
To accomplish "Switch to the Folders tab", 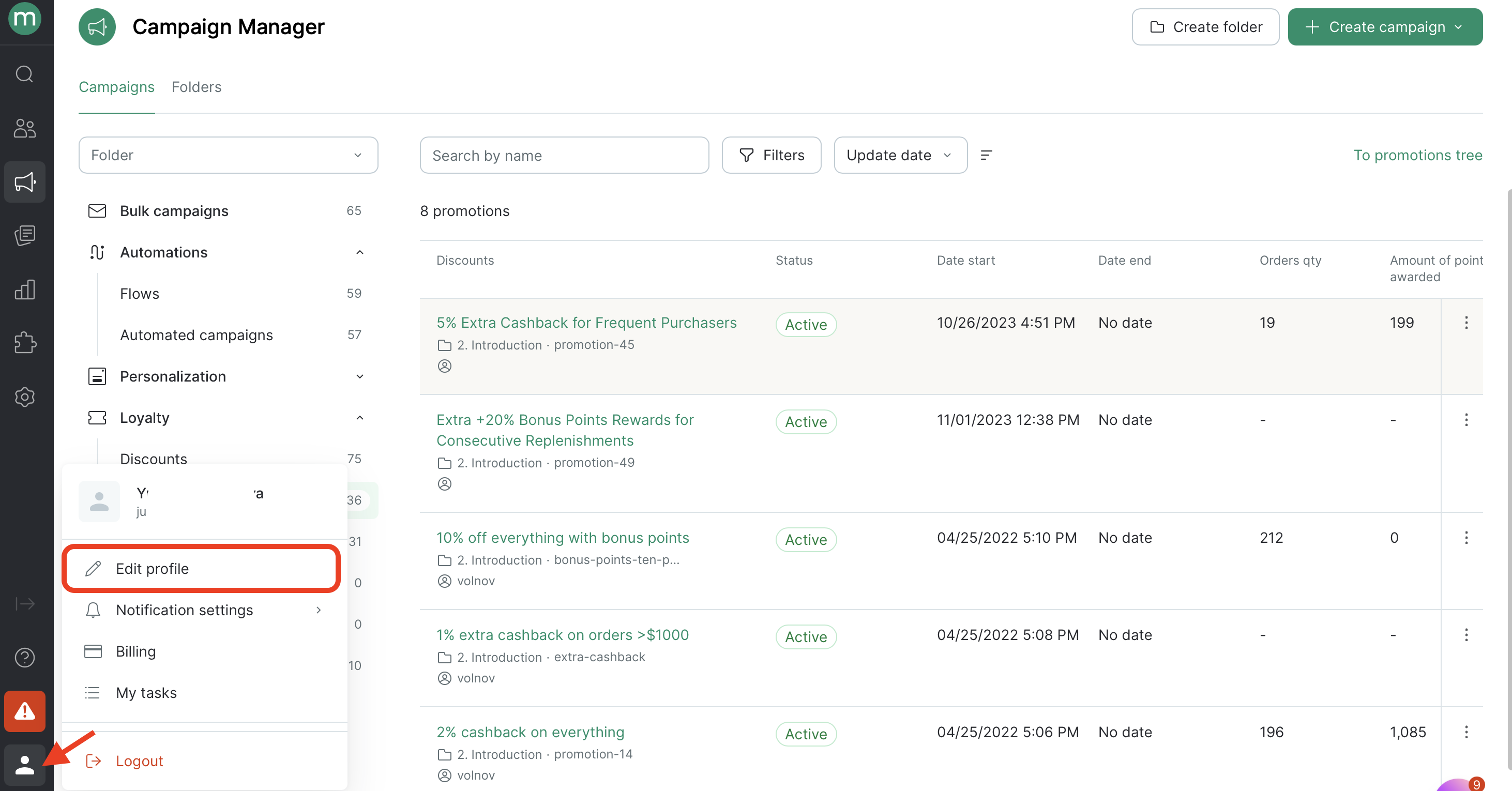I will click(196, 87).
